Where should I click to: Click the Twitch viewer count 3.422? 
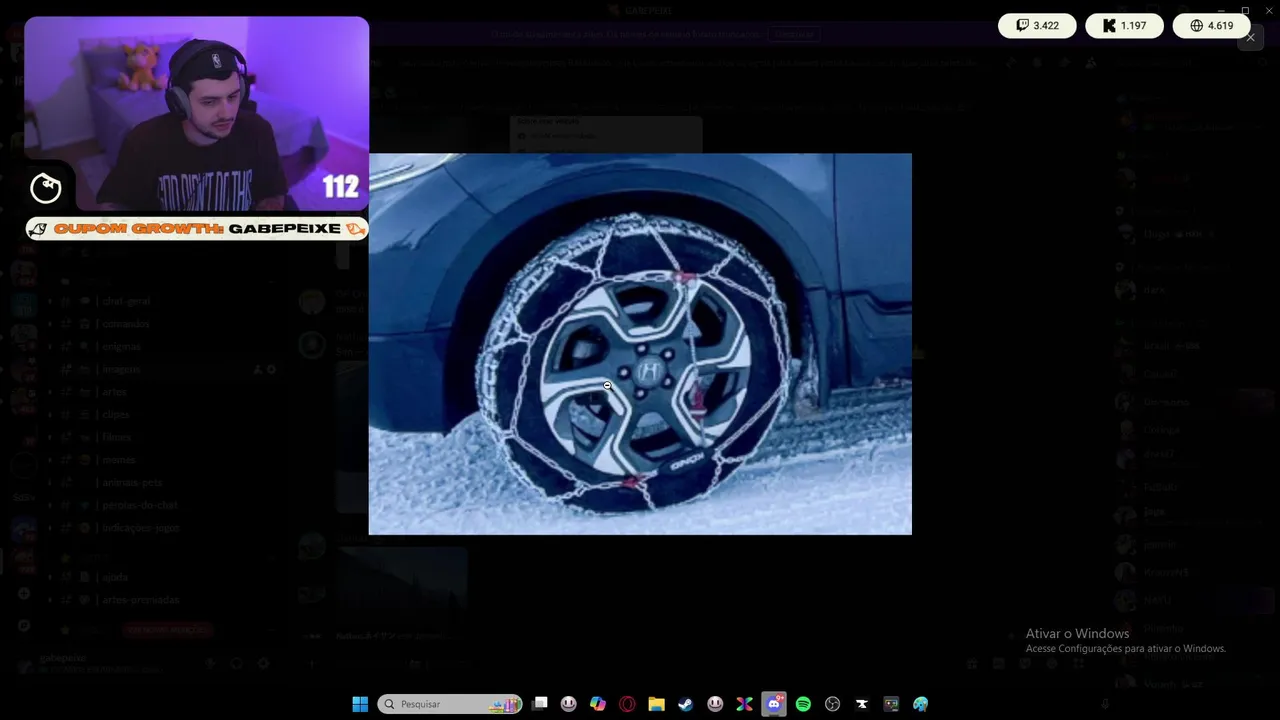click(1037, 26)
